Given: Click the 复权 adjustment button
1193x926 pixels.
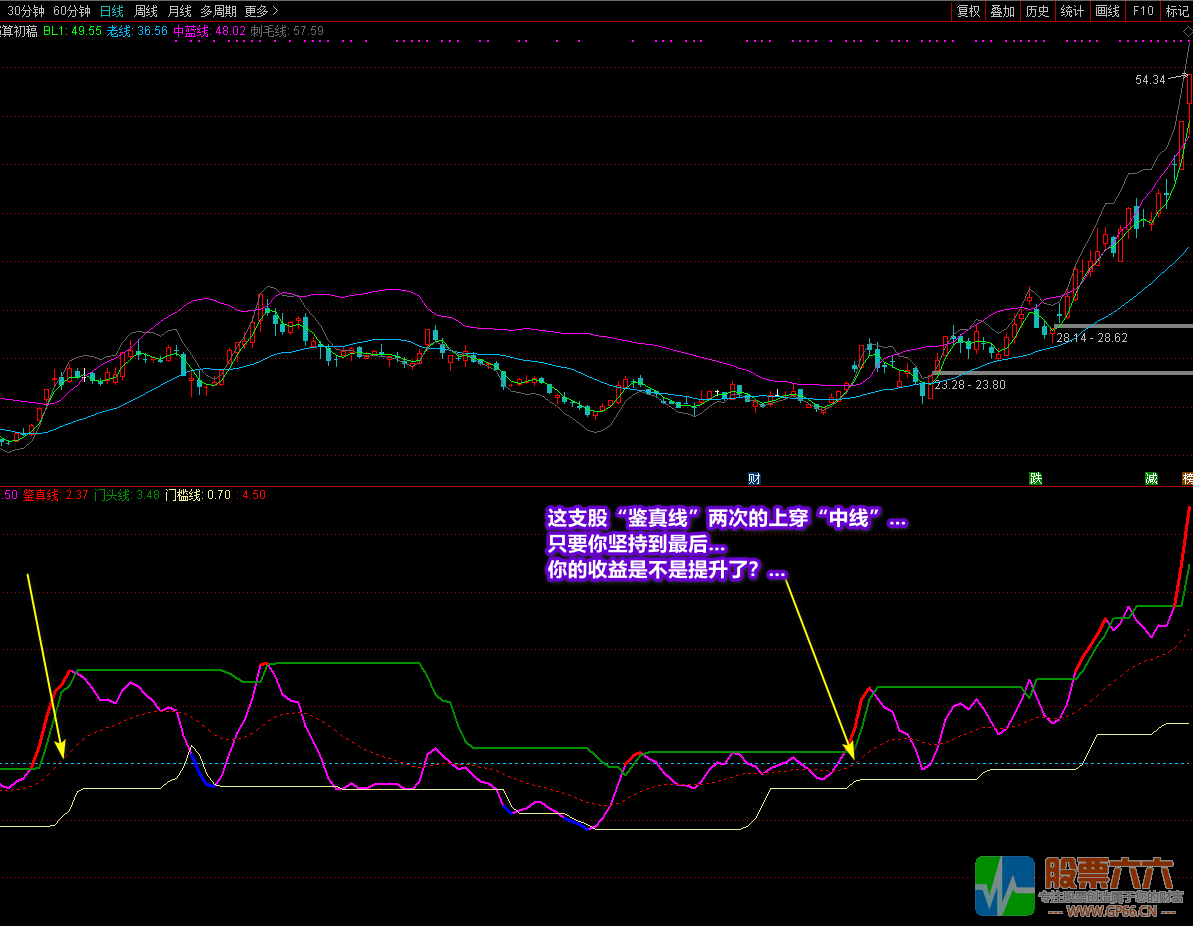Looking at the screenshot, I should coord(969,11).
